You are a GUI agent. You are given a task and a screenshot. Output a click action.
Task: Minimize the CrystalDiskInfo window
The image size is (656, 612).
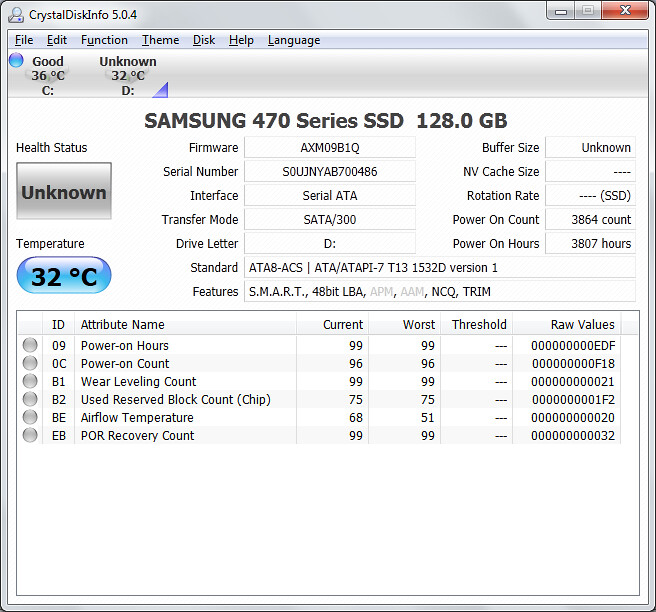561,11
